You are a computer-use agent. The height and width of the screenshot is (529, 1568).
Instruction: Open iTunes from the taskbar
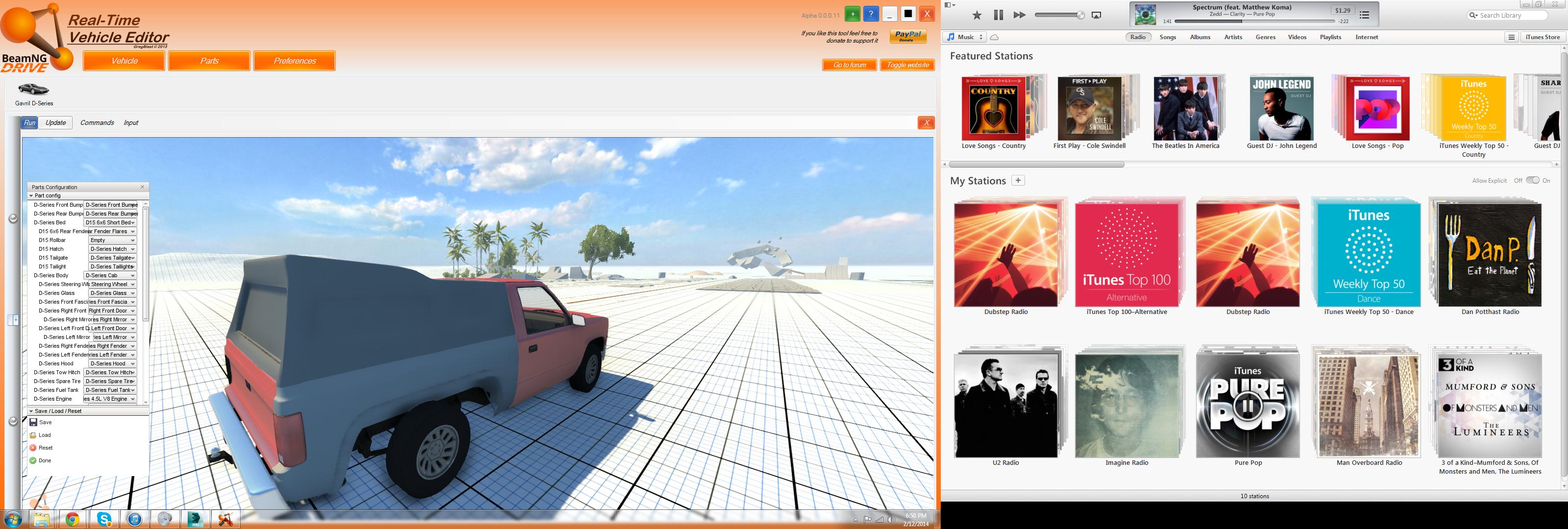134,519
